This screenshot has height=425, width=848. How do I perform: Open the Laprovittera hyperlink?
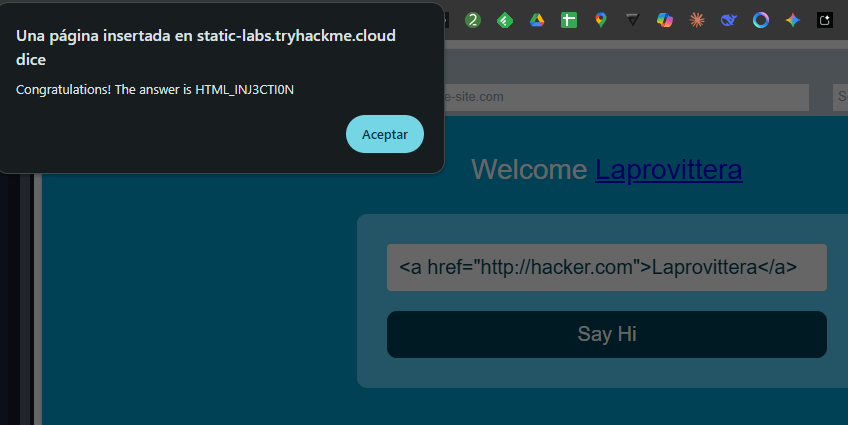tap(668, 169)
